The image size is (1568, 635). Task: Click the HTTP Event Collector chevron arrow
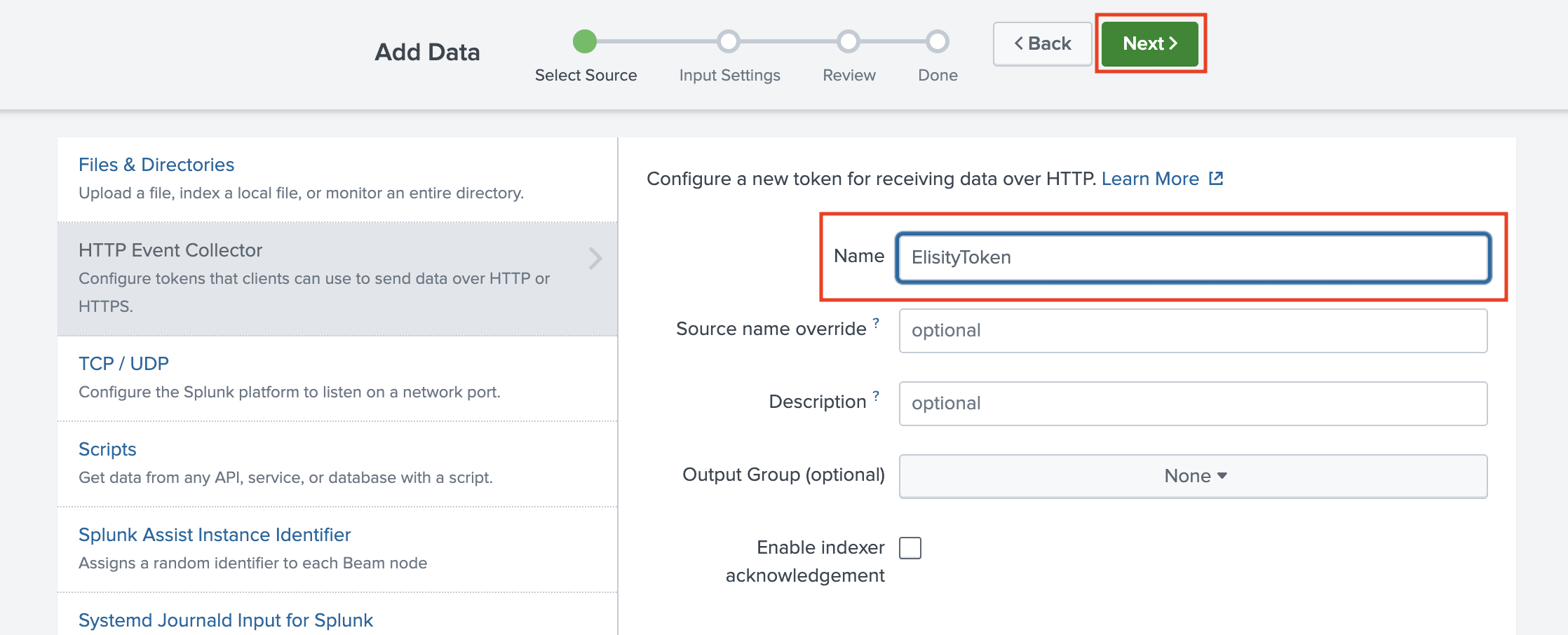(x=595, y=259)
